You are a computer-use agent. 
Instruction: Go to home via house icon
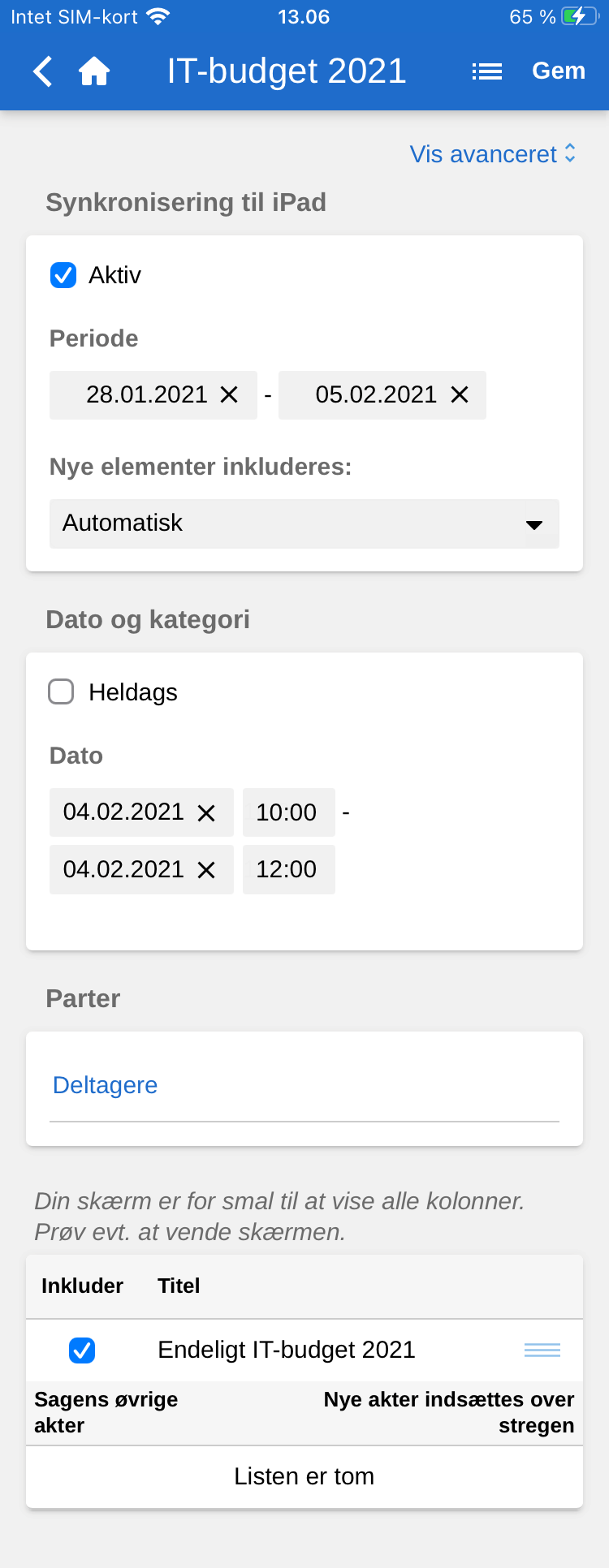94,71
